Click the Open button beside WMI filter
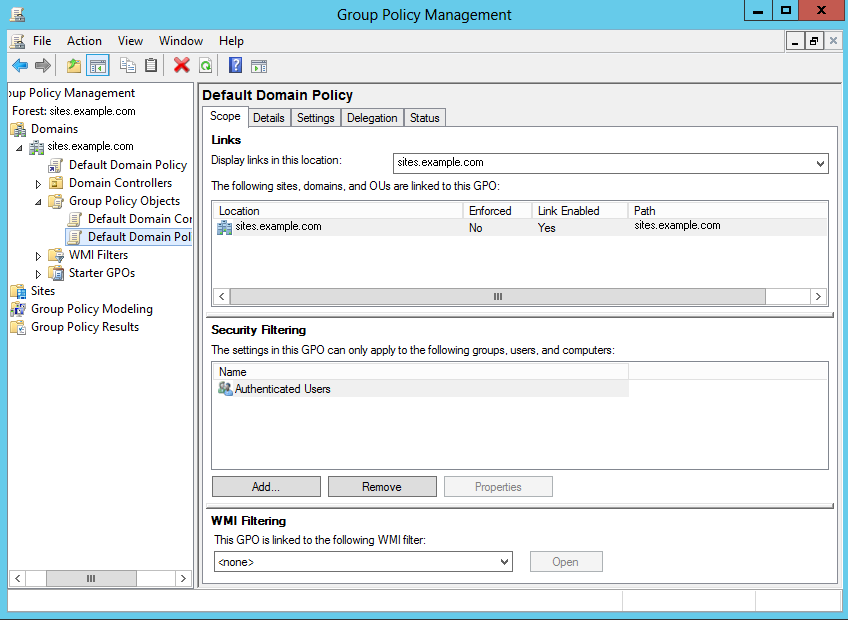The width and height of the screenshot is (848, 620). pos(566,562)
